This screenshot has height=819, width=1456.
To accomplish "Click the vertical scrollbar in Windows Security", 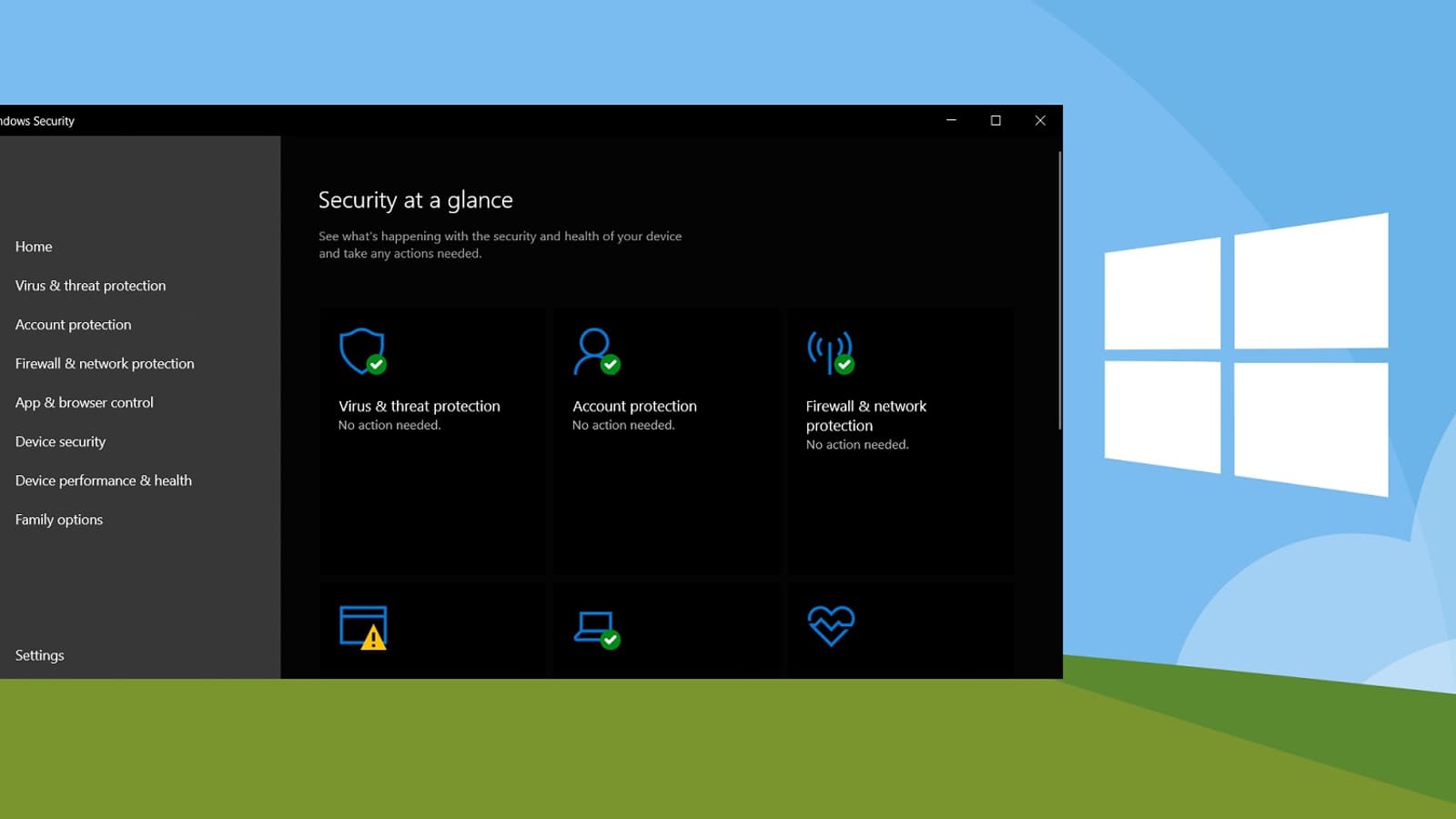I will pos(1059,291).
